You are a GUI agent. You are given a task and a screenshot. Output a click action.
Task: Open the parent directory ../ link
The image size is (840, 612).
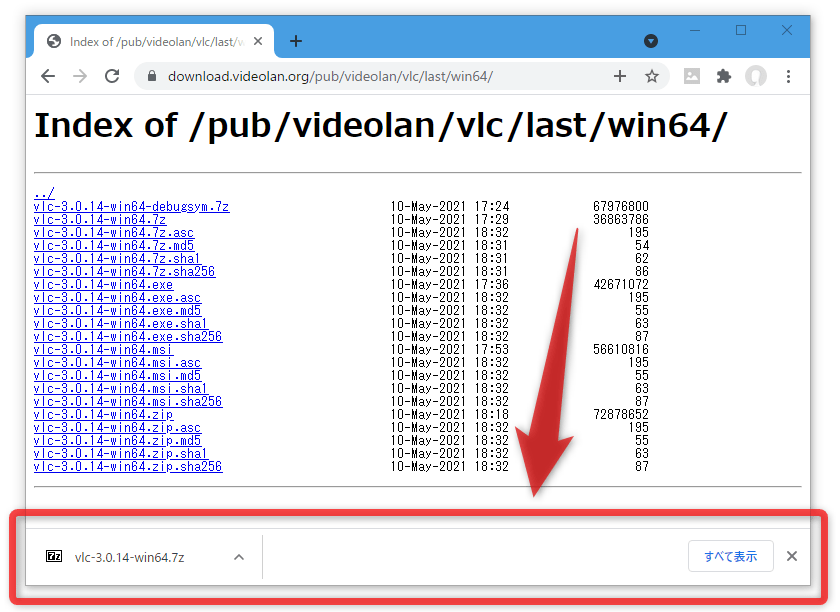(x=44, y=193)
